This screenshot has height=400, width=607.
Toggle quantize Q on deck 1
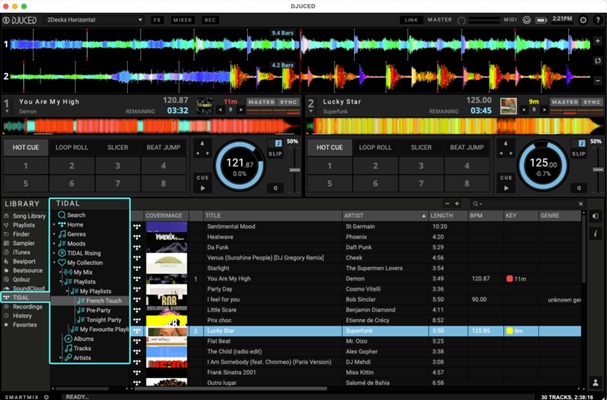click(x=276, y=188)
